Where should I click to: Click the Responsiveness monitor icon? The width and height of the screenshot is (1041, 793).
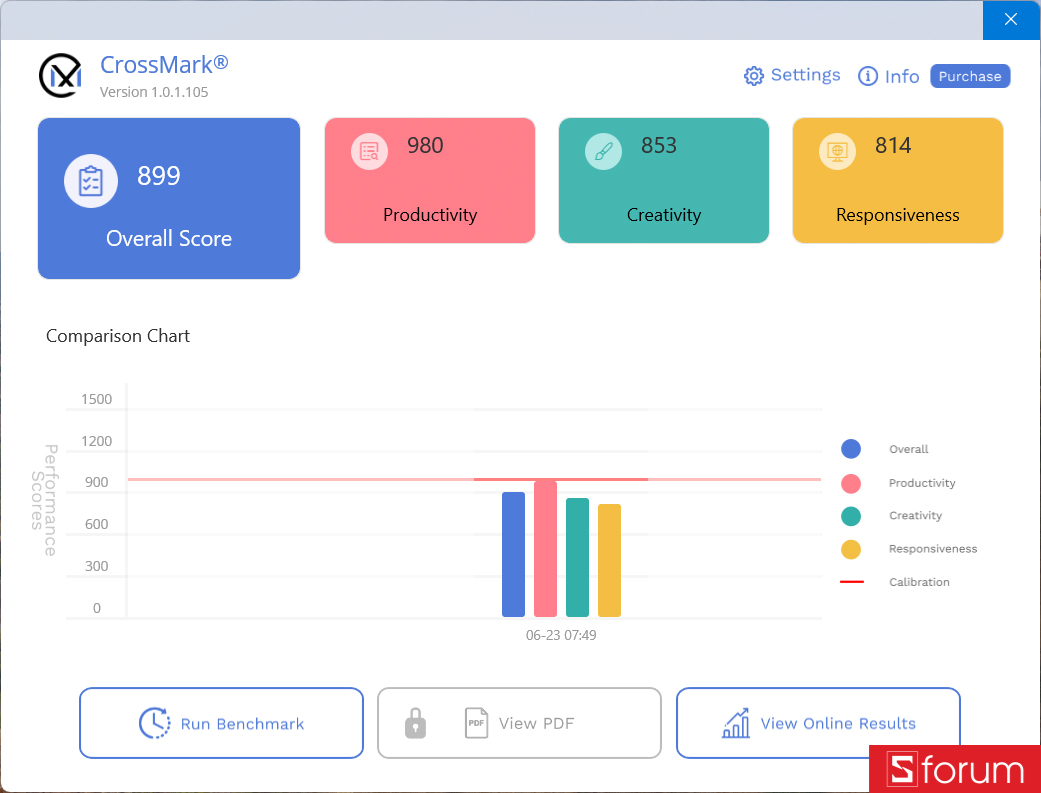click(837, 151)
